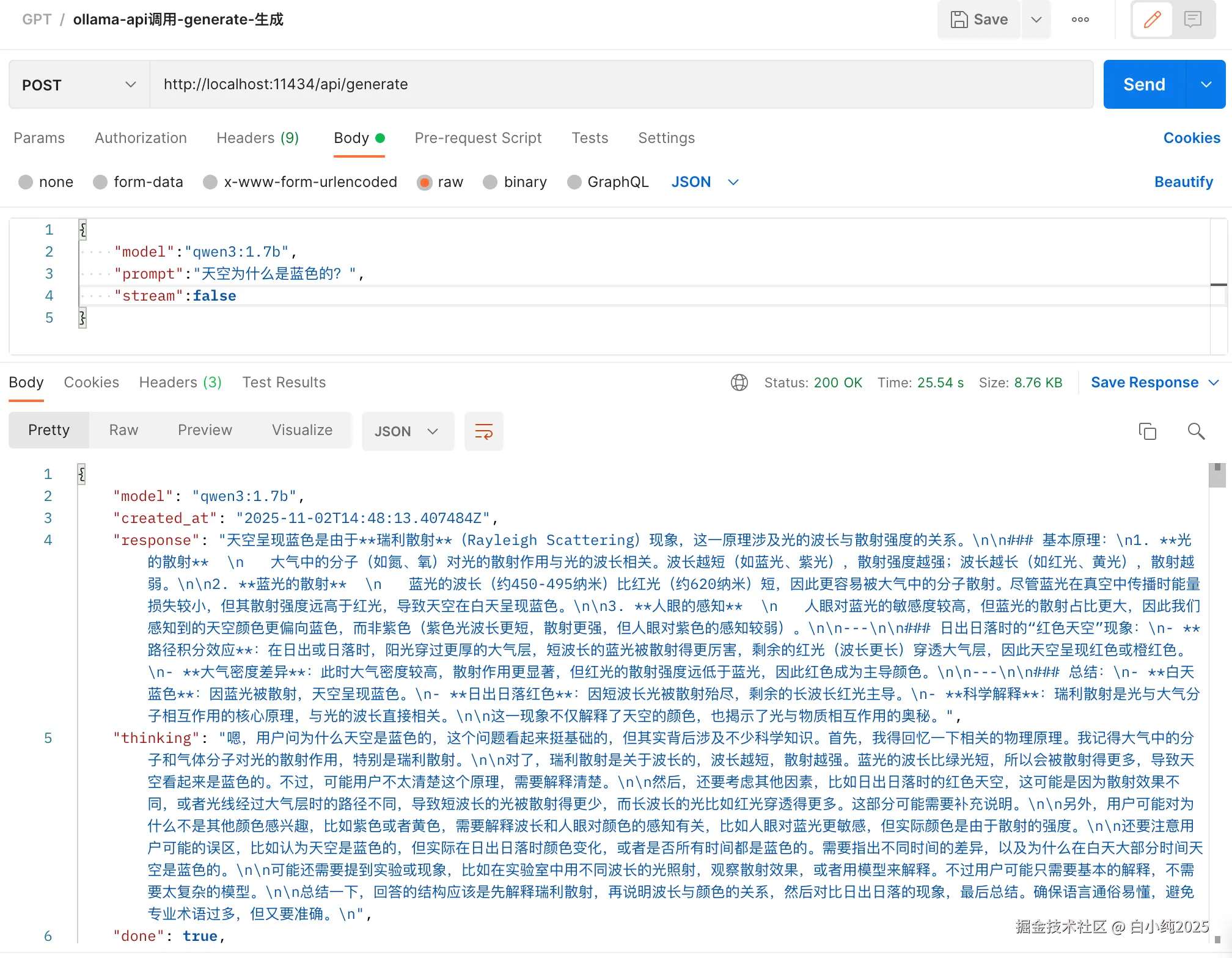Open the Test Results response tab
Screen dimensions: 1232x958
(x=284, y=382)
